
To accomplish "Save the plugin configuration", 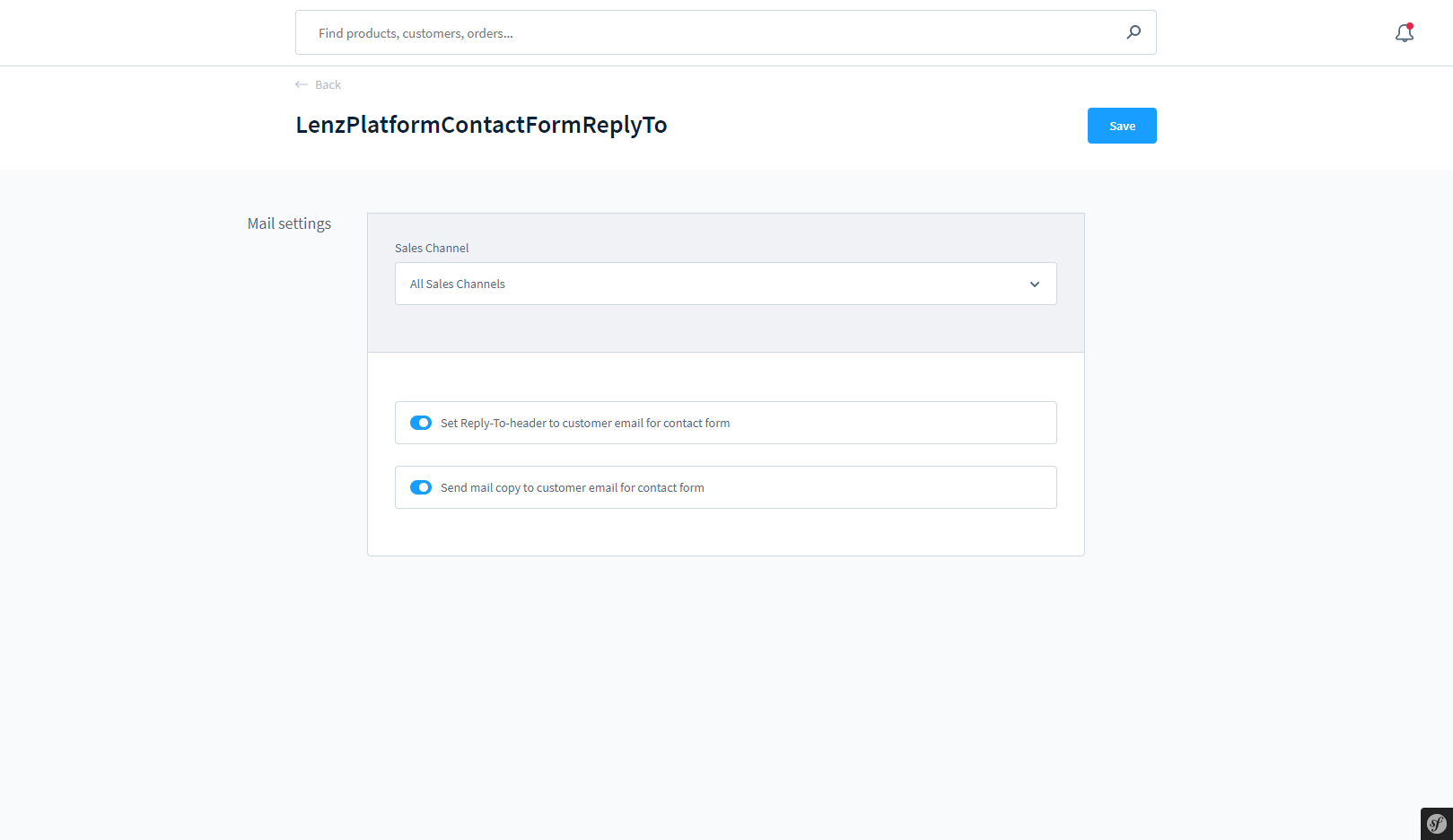I will [1122, 126].
